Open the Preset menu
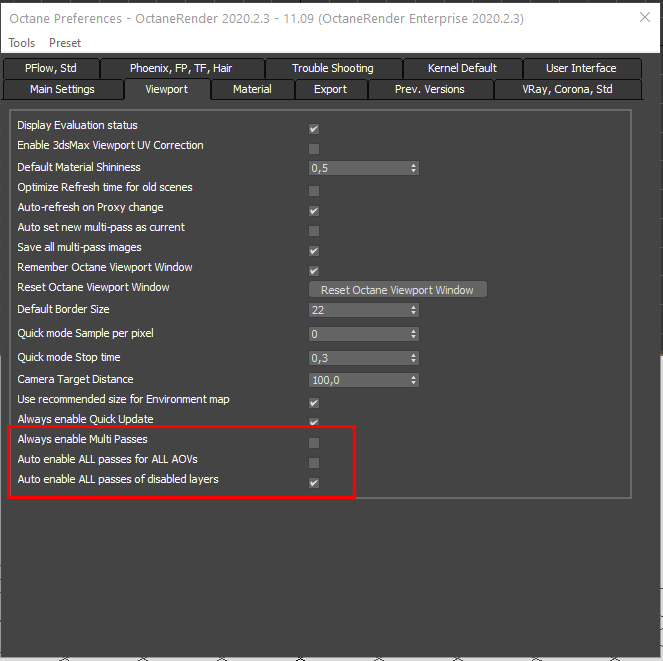The height and width of the screenshot is (661, 663). [65, 43]
